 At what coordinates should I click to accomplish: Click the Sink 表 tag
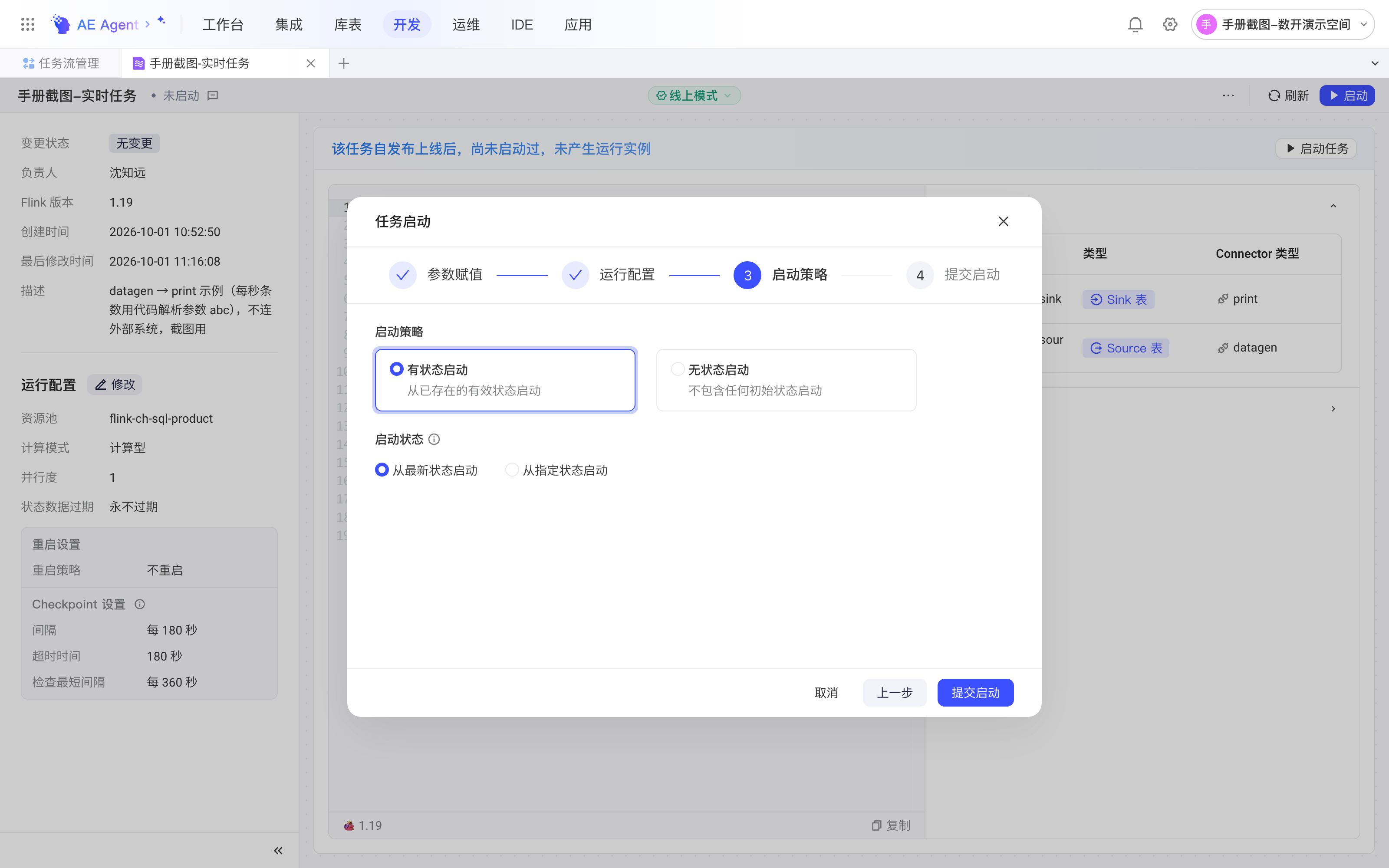(x=1118, y=299)
